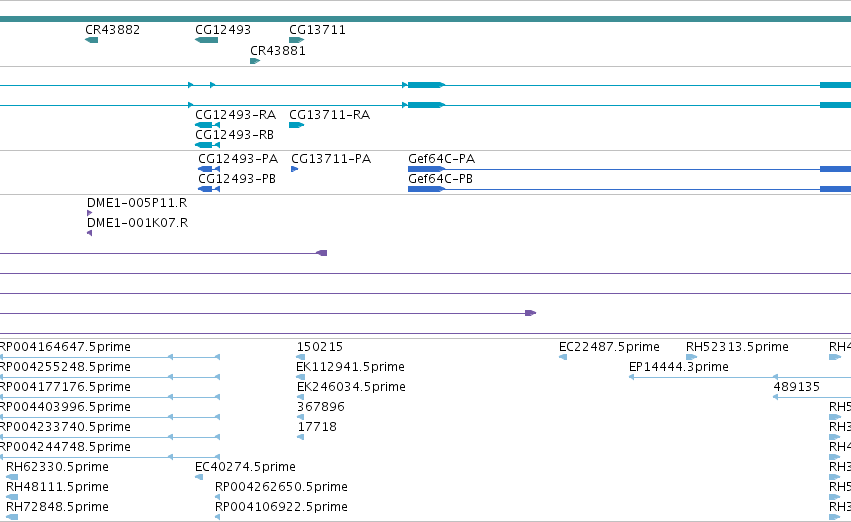
Task: Click the EK112941.5prime label
Action: click(351, 367)
